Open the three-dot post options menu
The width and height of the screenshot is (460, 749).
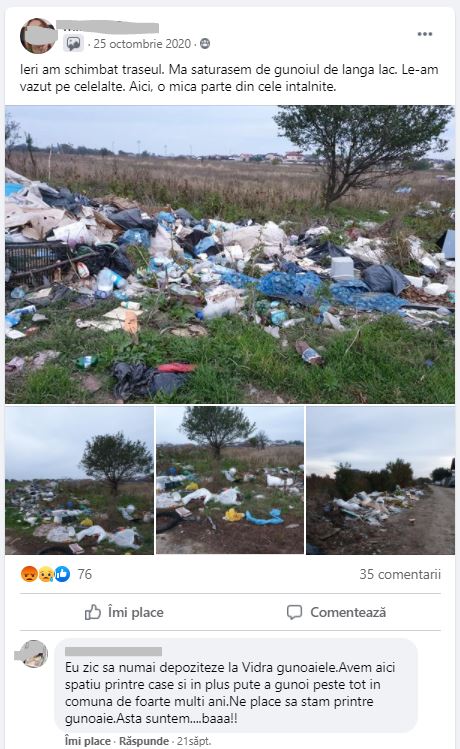pyautogui.click(x=424, y=34)
